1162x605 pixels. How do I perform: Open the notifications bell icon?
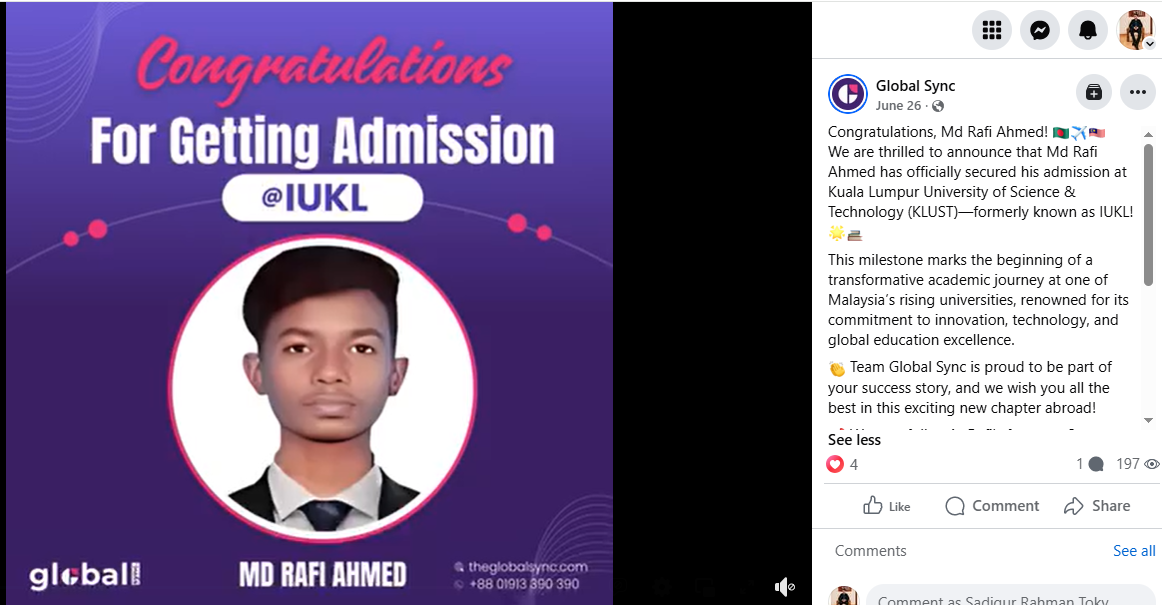1088,30
